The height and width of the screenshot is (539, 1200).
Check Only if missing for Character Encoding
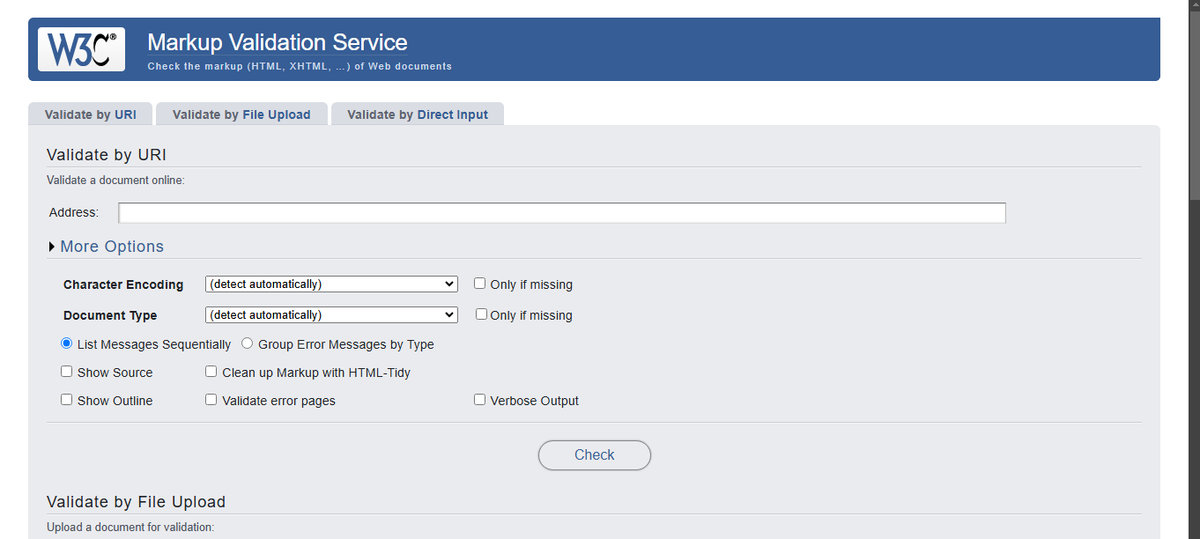click(x=480, y=284)
